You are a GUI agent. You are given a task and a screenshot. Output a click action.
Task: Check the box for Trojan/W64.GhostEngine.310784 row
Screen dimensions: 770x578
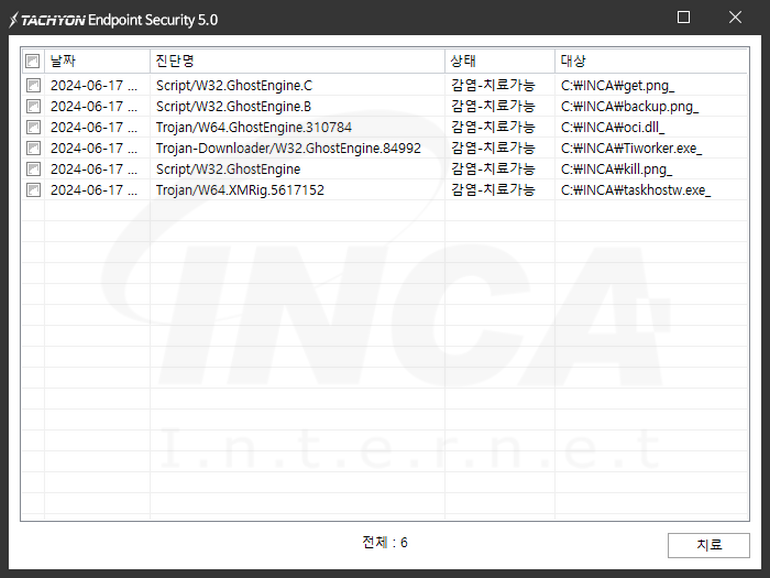(x=33, y=127)
